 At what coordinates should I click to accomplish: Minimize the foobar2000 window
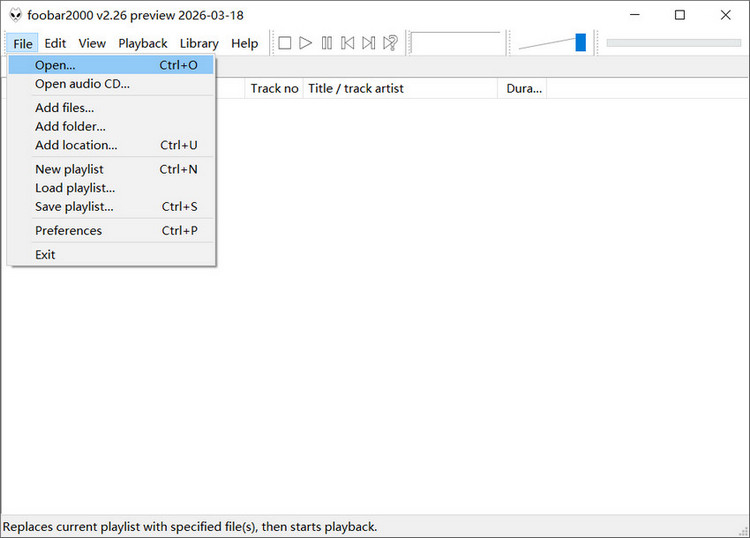click(x=635, y=15)
